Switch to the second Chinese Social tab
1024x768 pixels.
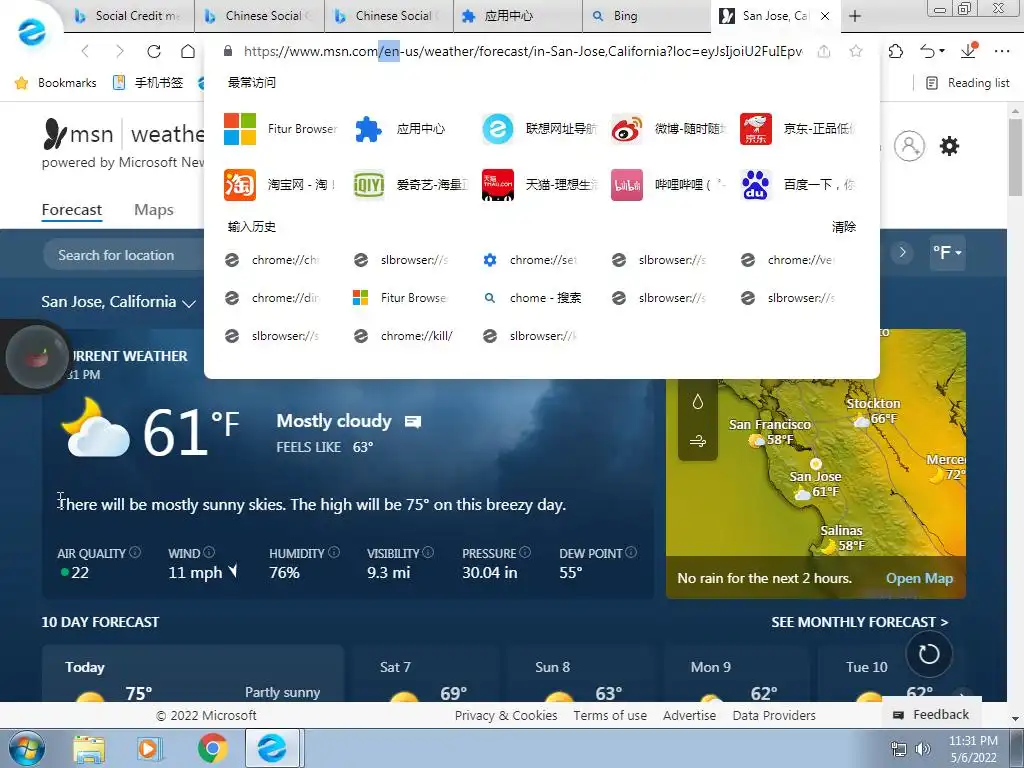click(x=389, y=16)
